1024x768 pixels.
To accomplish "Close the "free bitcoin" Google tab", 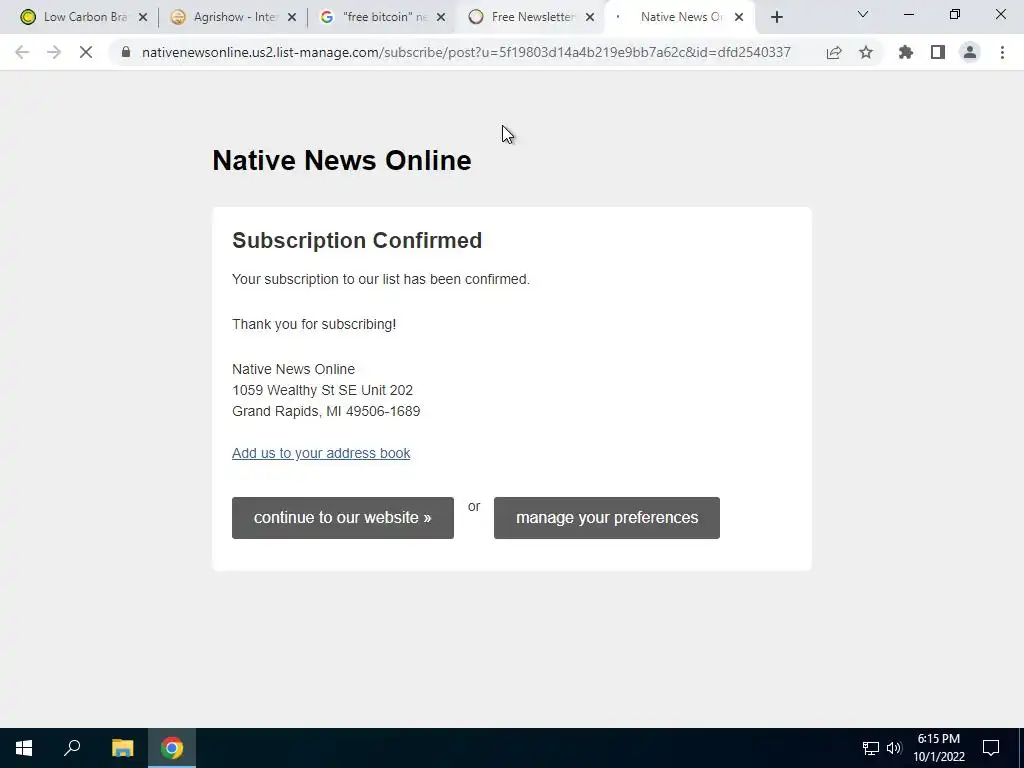I will 441,18.
